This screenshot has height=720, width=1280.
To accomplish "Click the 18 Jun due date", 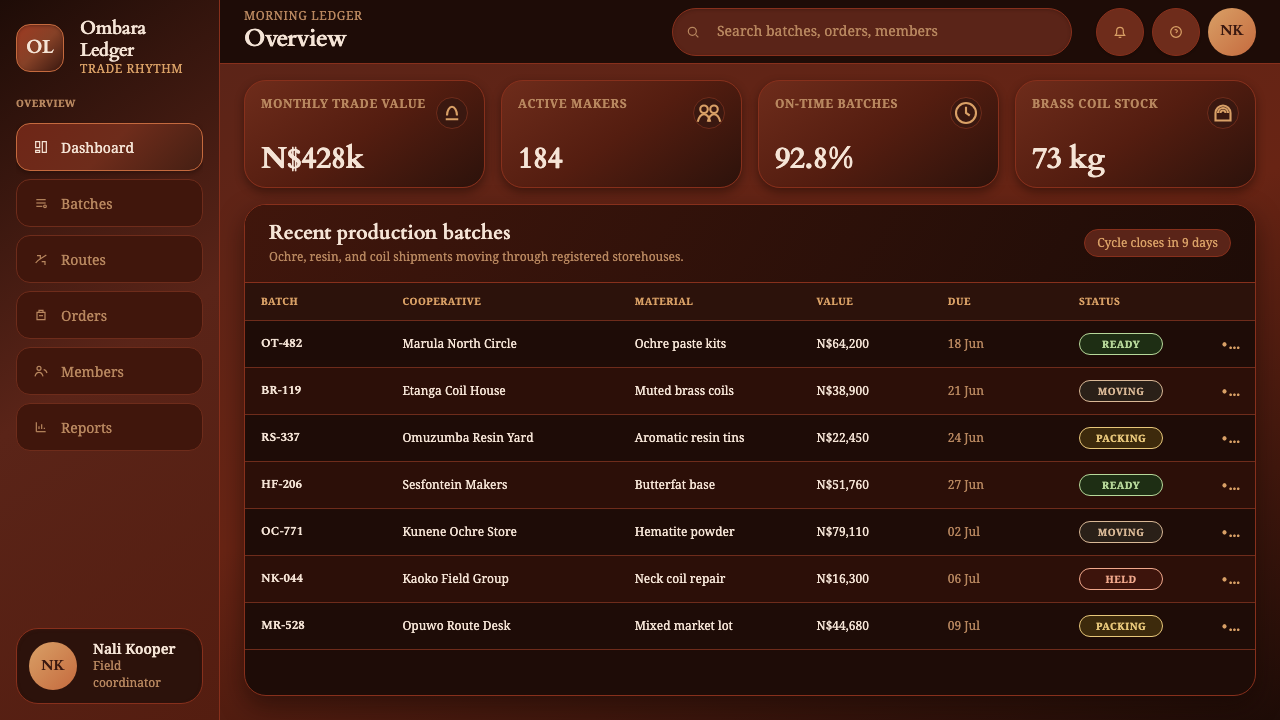I will click(x=965, y=344).
